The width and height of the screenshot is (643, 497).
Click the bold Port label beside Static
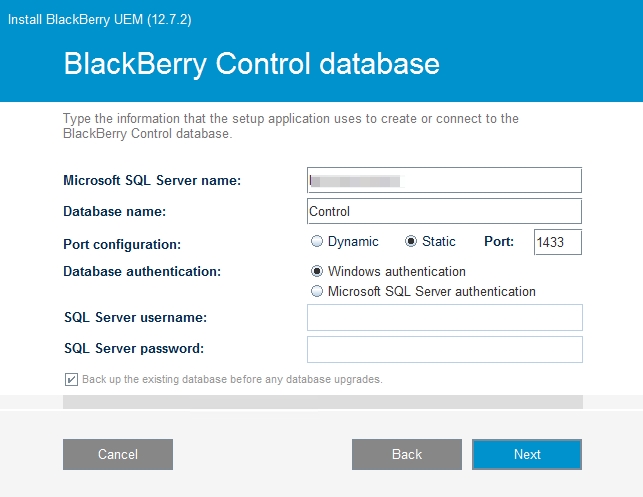coord(499,241)
